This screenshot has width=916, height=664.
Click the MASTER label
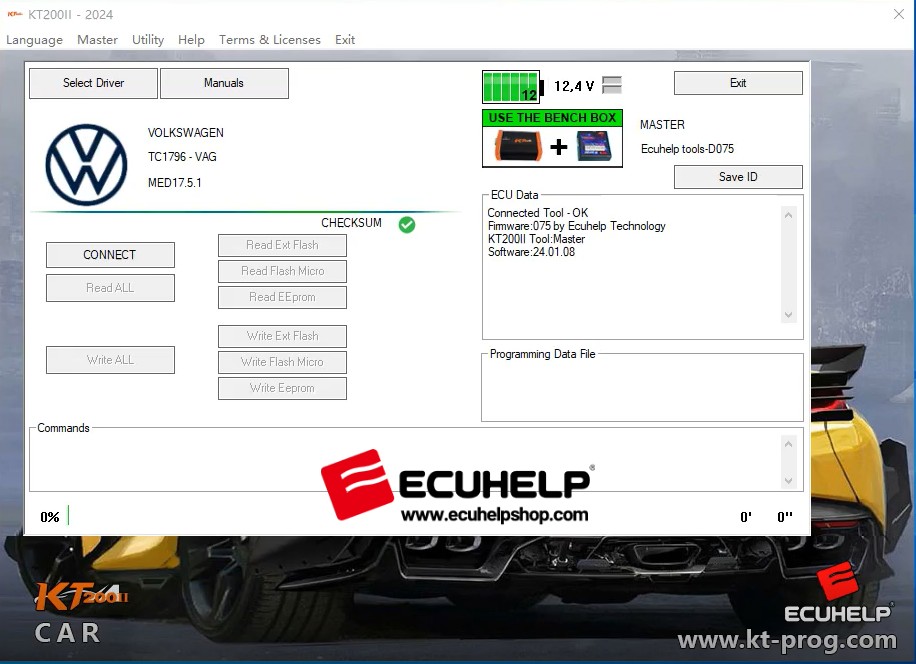point(662,125)
